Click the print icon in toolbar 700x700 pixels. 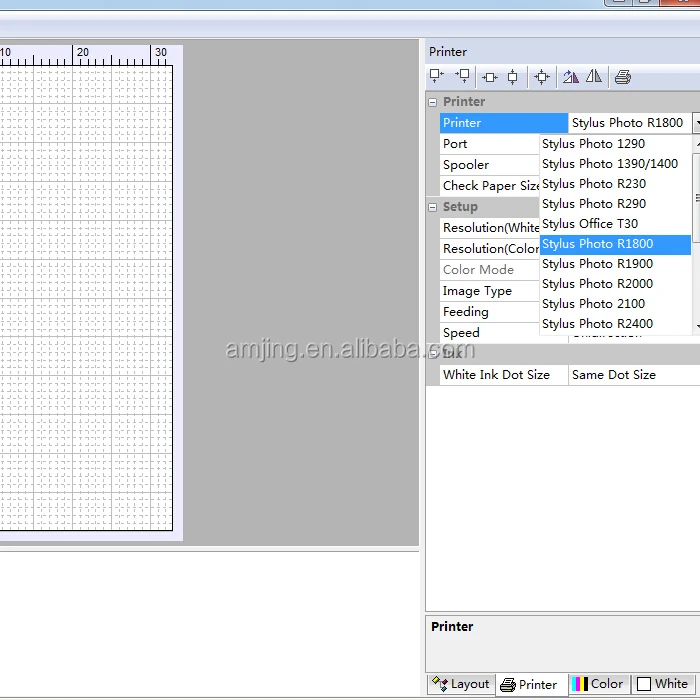(x=623, y=77)
